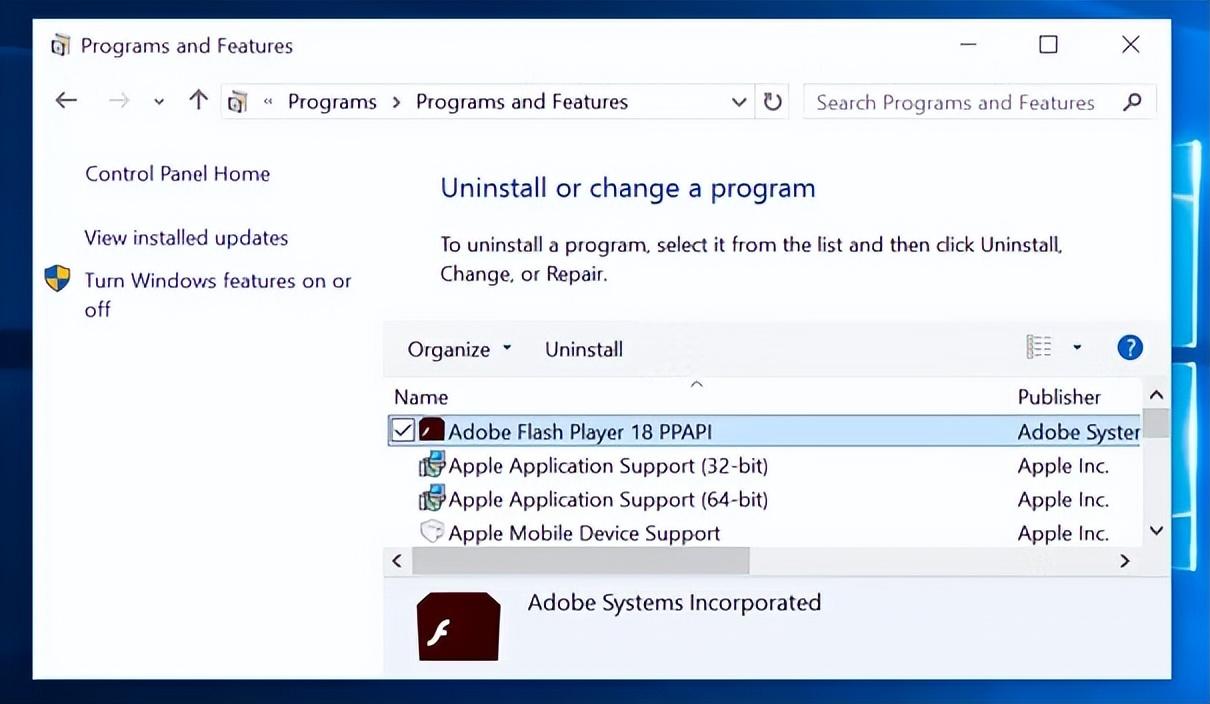Maximize the Programs and Features window
Screen dimensions: 1210x704
point(1048,45)
